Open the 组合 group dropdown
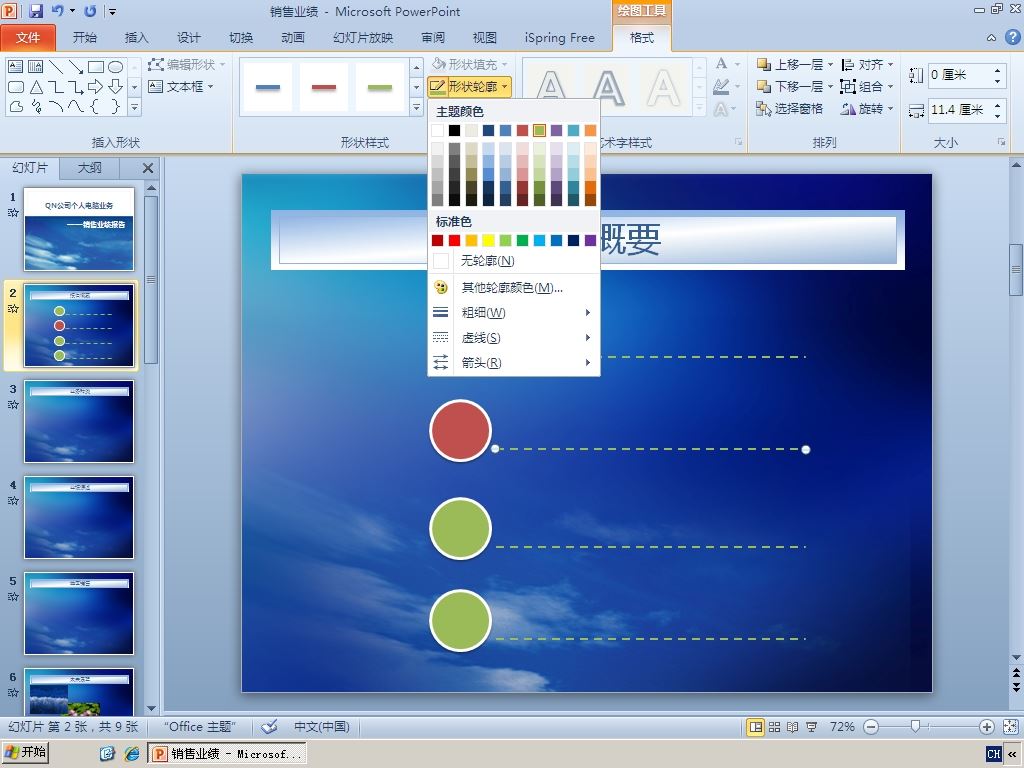 [868, 86]
